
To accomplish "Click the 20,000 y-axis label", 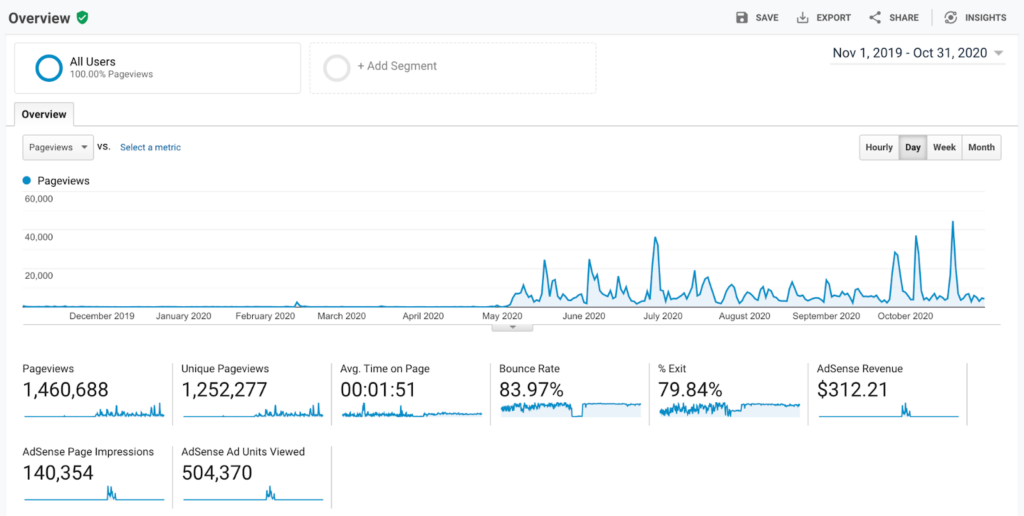I will [39, 275].
